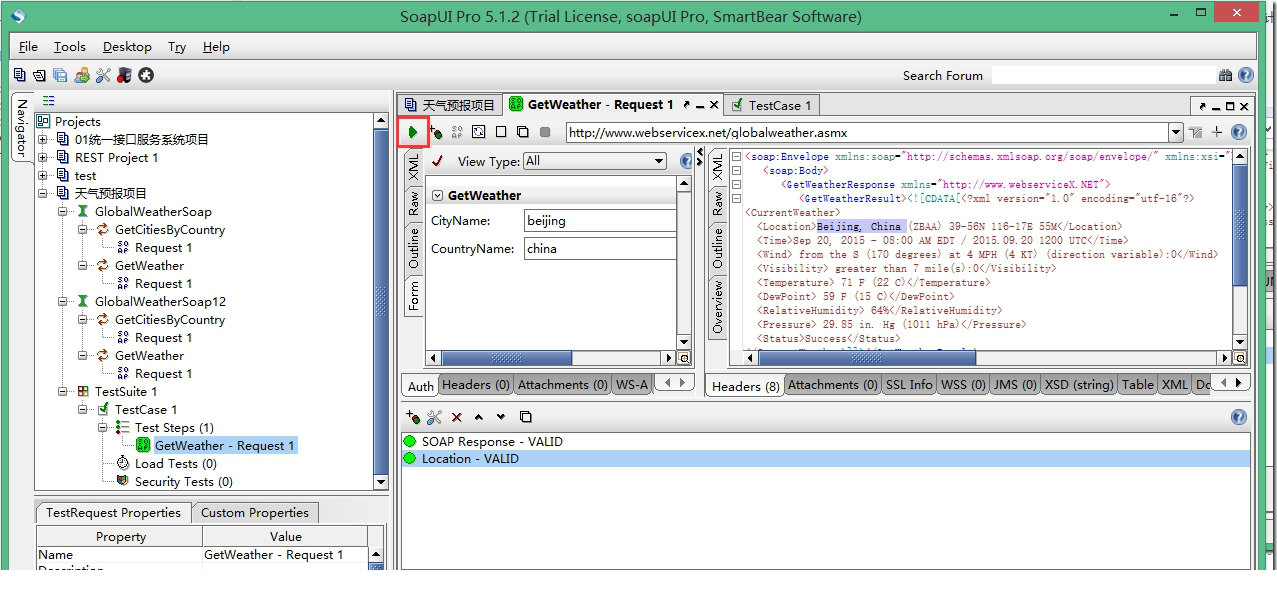The width and height of the screenshot is (1277, 592).
Task: Click the help icon right of the endpoint URL
Action: (1239, 132)
